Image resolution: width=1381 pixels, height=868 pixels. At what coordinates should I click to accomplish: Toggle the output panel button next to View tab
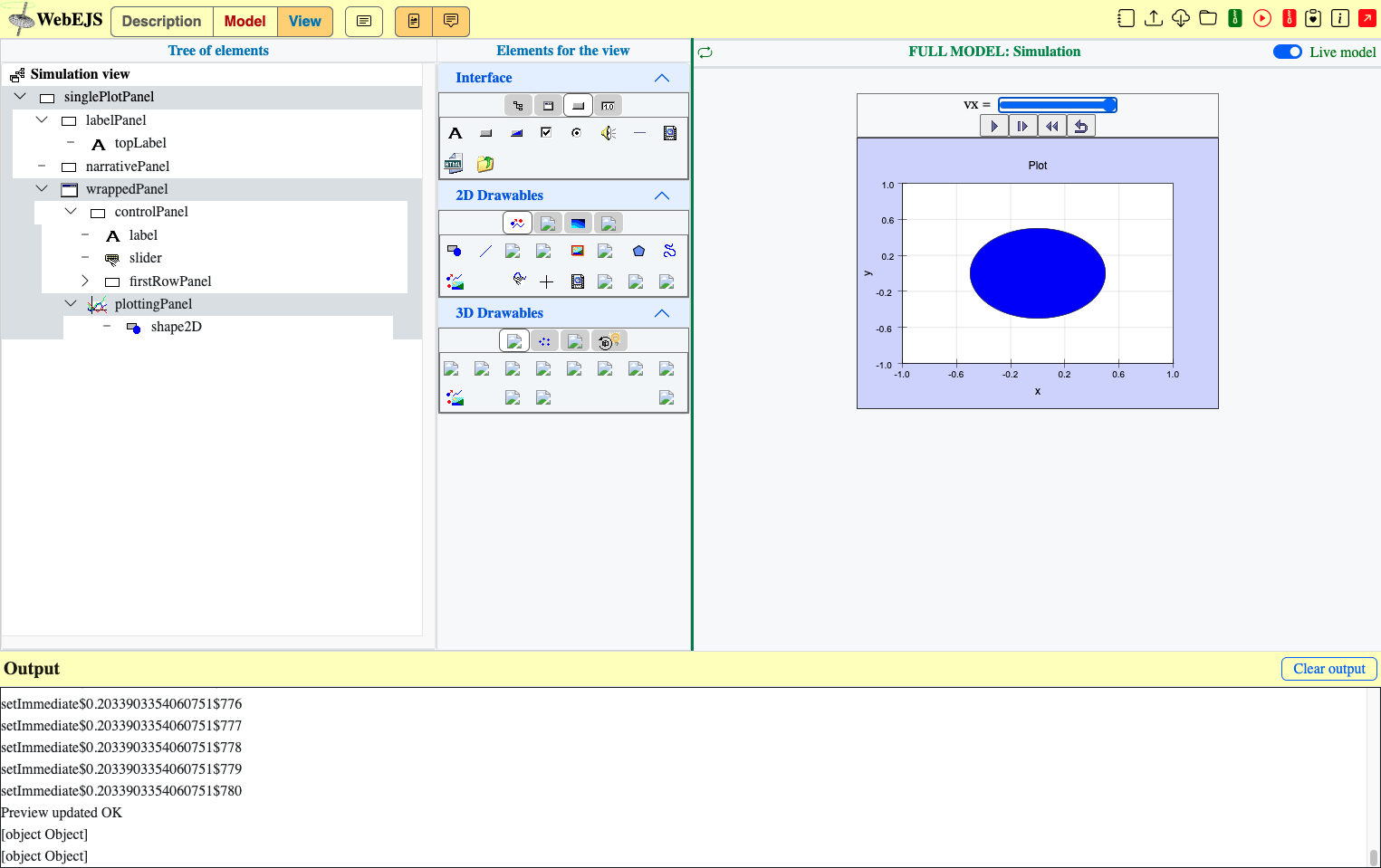[x=364, y=21]
